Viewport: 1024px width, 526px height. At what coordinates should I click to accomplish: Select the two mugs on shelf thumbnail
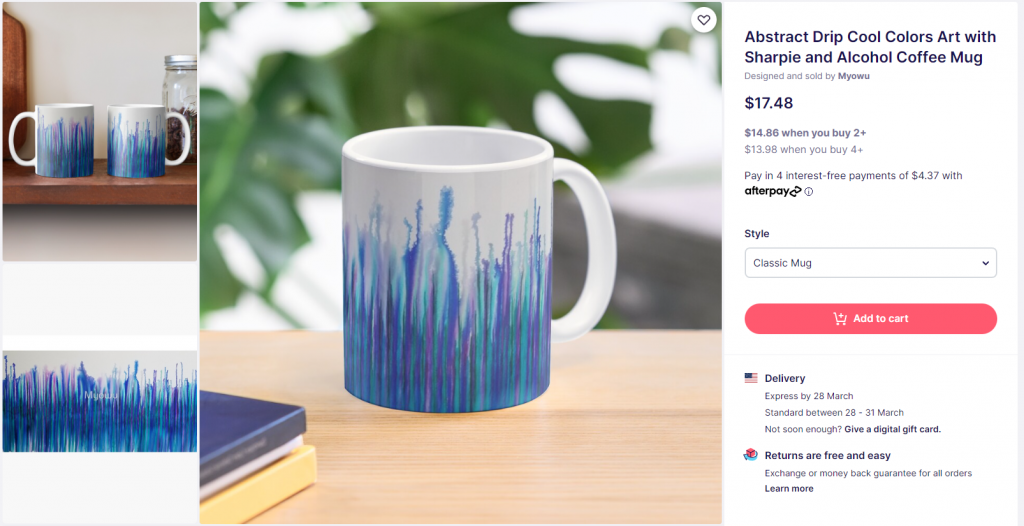(x=100, y=131)
